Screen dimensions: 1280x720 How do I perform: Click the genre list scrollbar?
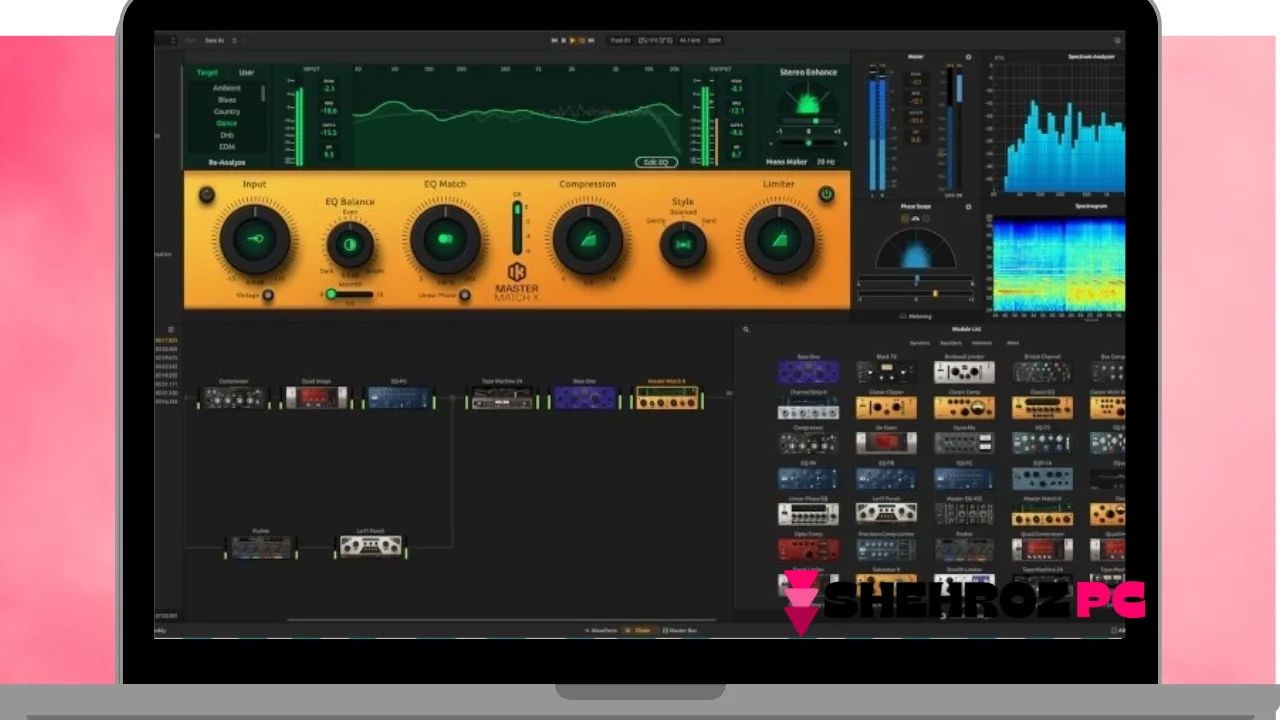click(265, 93)
